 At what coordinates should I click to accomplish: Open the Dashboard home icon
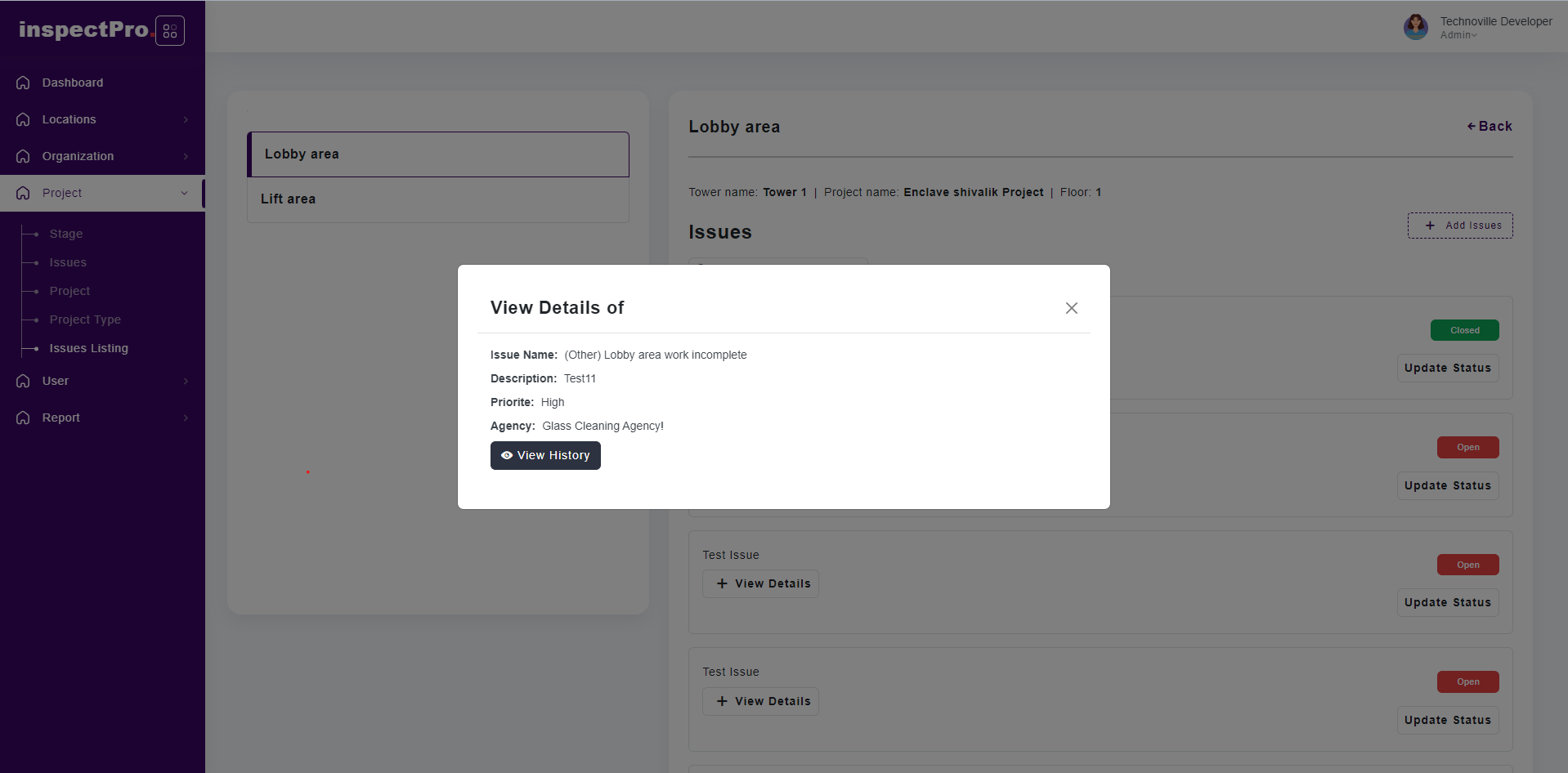click(x=23, y=83)
